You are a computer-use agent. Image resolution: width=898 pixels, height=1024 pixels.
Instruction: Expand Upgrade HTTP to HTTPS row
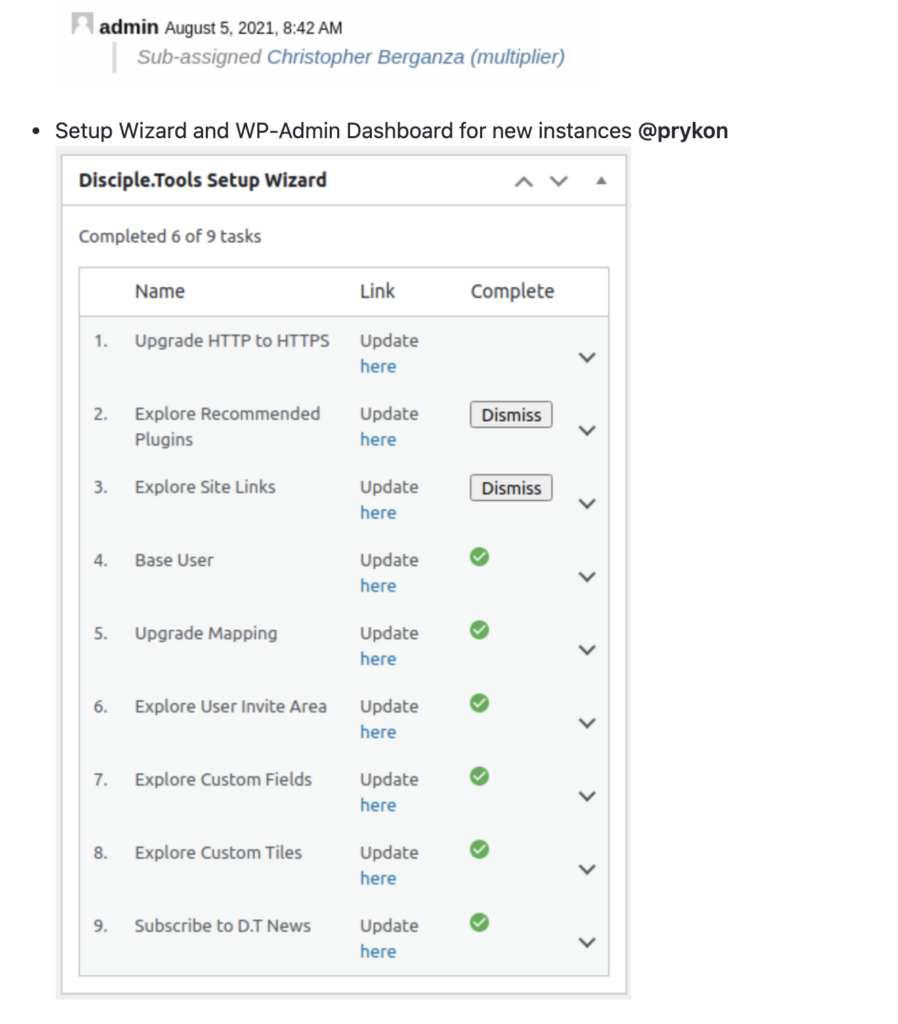587,358
